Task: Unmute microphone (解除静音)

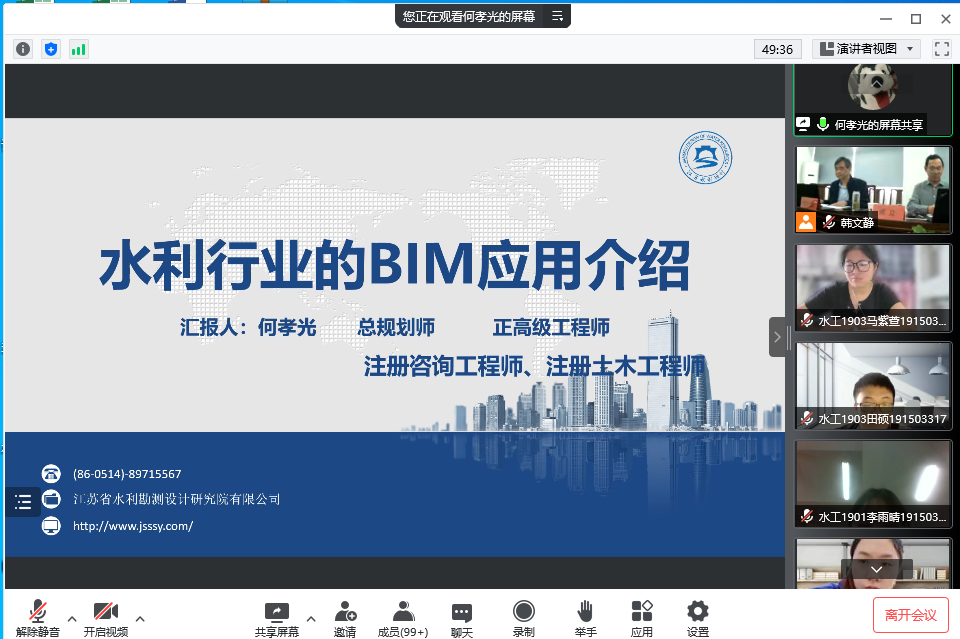Action: coord(38,618)
